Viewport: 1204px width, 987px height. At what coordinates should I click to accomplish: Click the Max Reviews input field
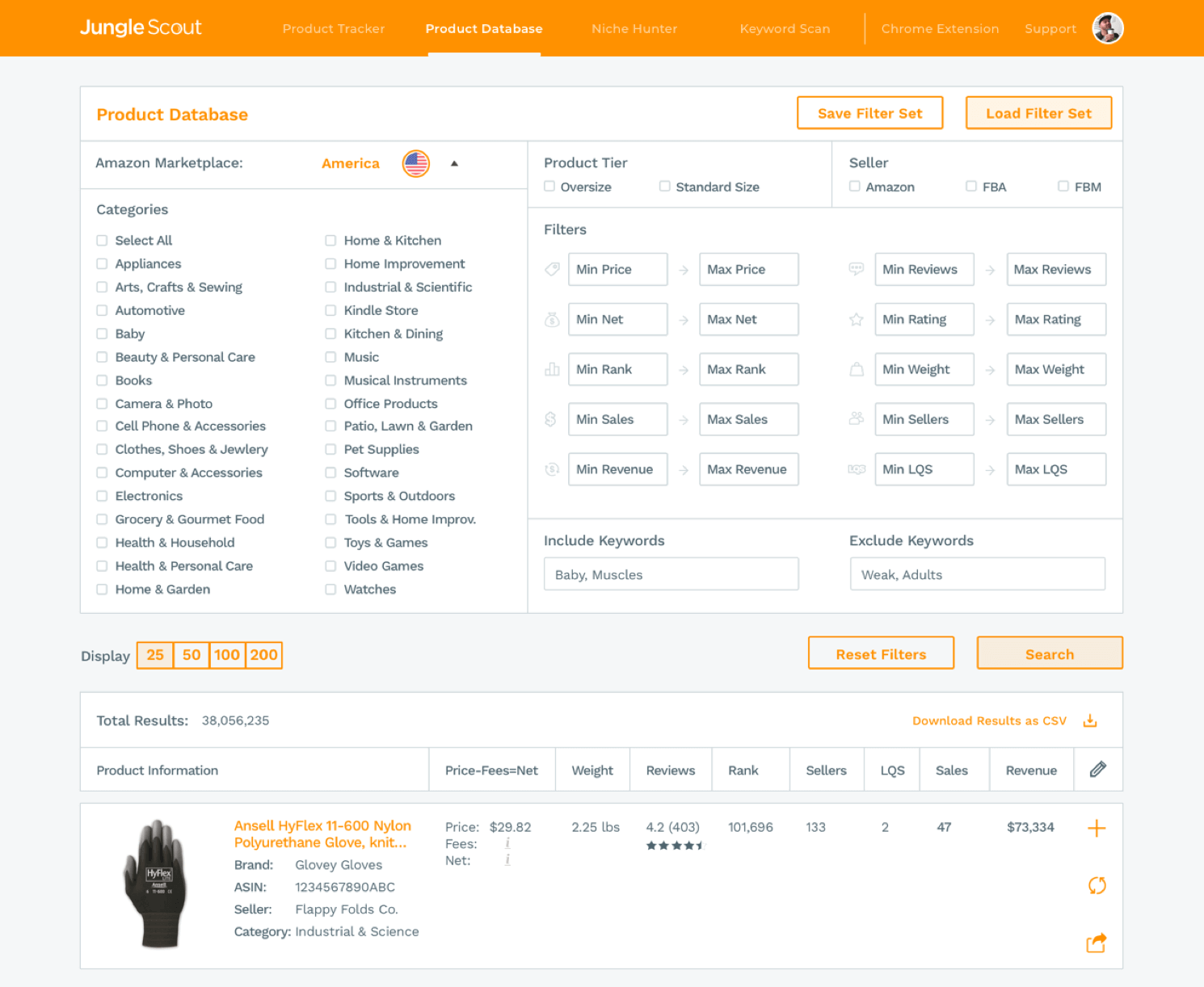click(1056, 269)
